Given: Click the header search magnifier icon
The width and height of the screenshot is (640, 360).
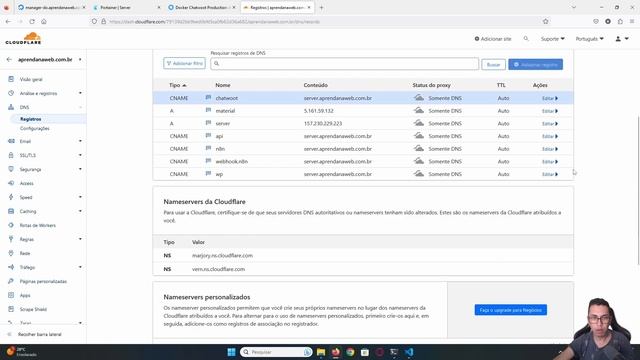Looking at the screenshot, I should (526, 38).
